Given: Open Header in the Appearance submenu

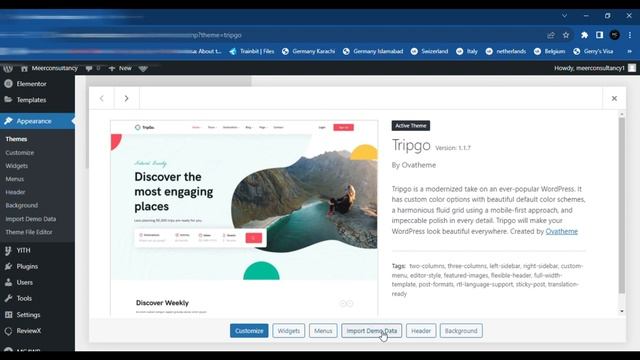Looking at the screenshot, I should click(16, 192).
